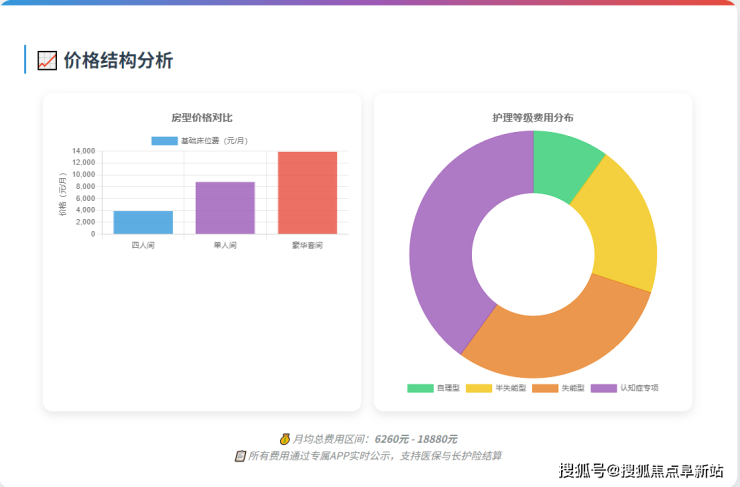The width and height of the screenshot is (740, 487).
Task: Open the 搜狐号 watermark link
Action: pyautogui.click(x=640, y=471)
